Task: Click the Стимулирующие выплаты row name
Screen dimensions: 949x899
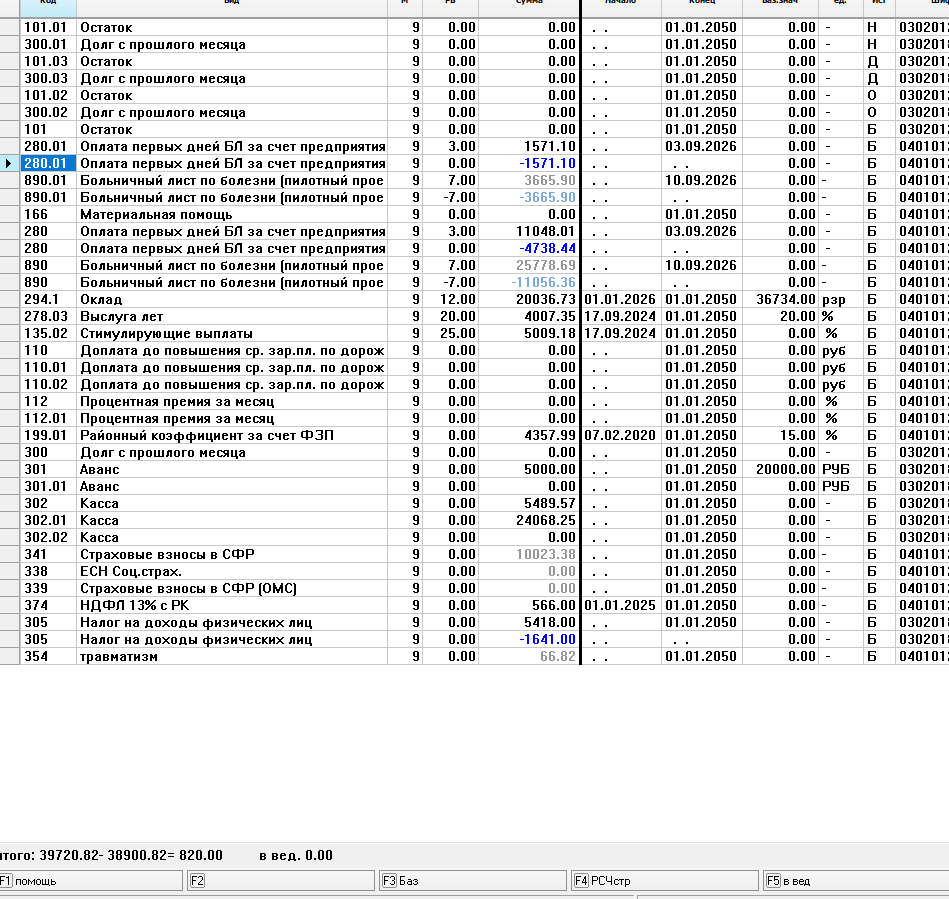Action: coord(166,333)
